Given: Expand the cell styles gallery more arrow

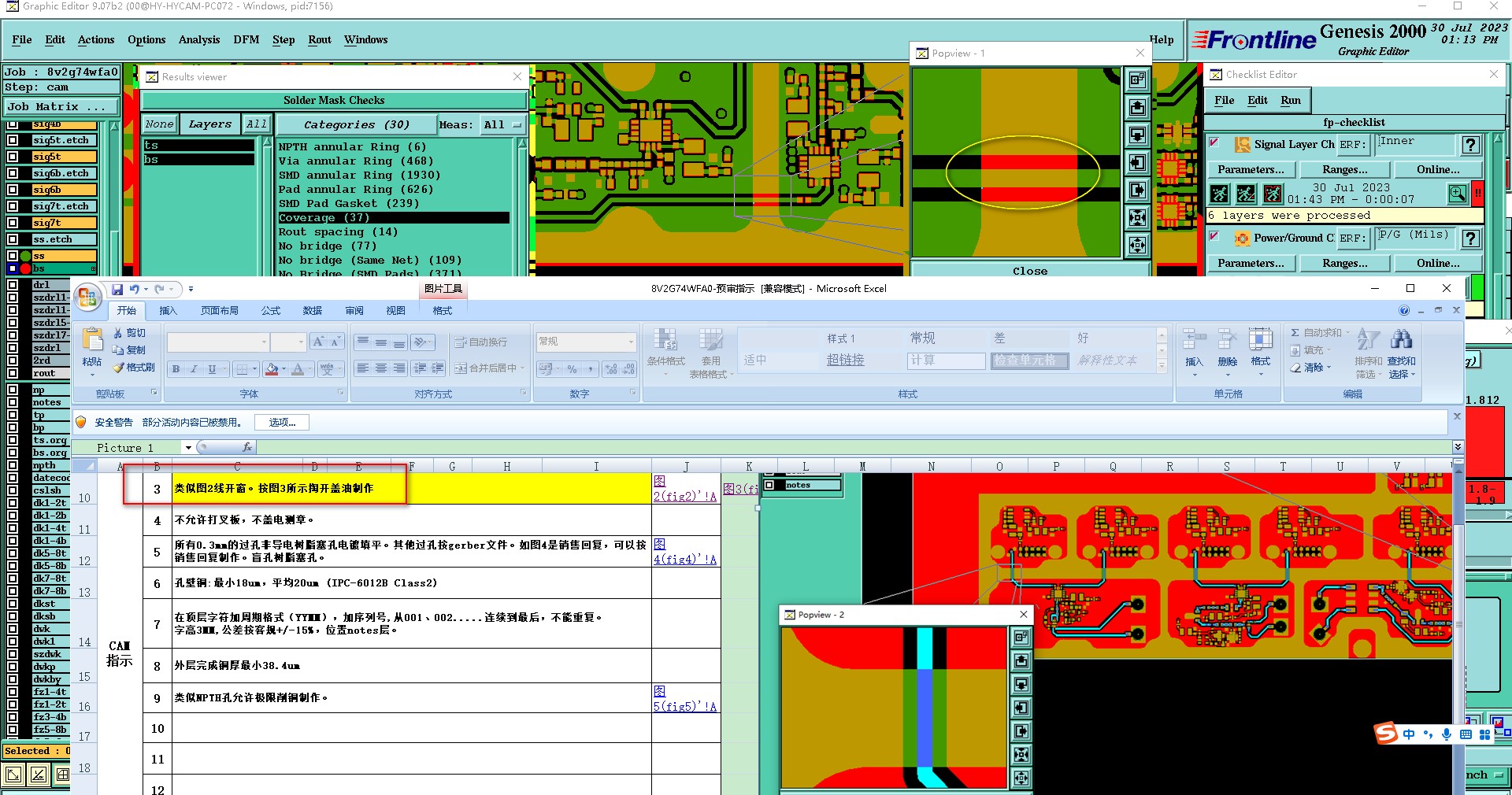Looking at the screenshot, I should click(1162, 365).
